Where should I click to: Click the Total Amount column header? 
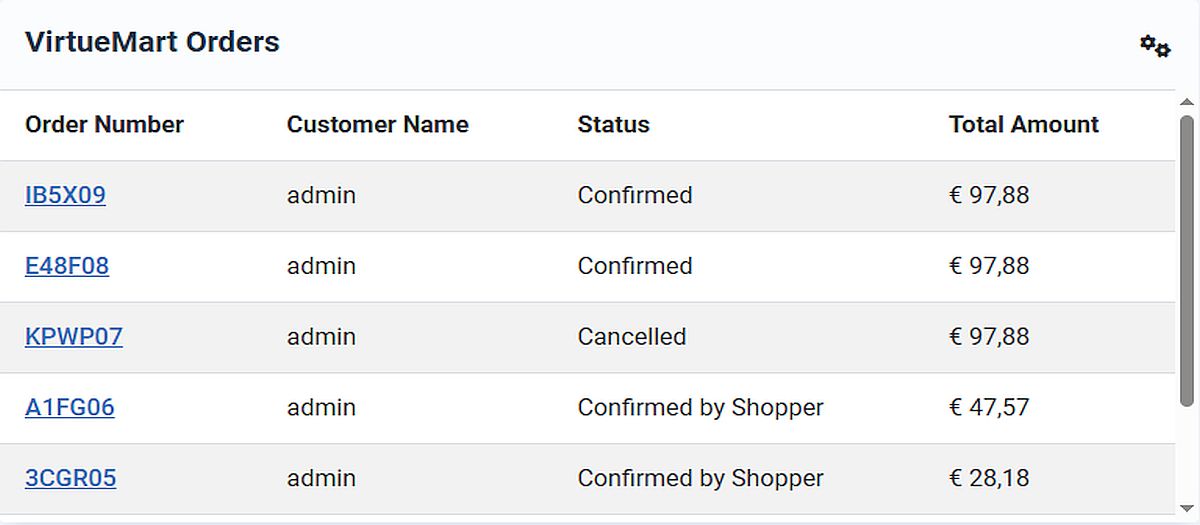(x=1023, y=125)
